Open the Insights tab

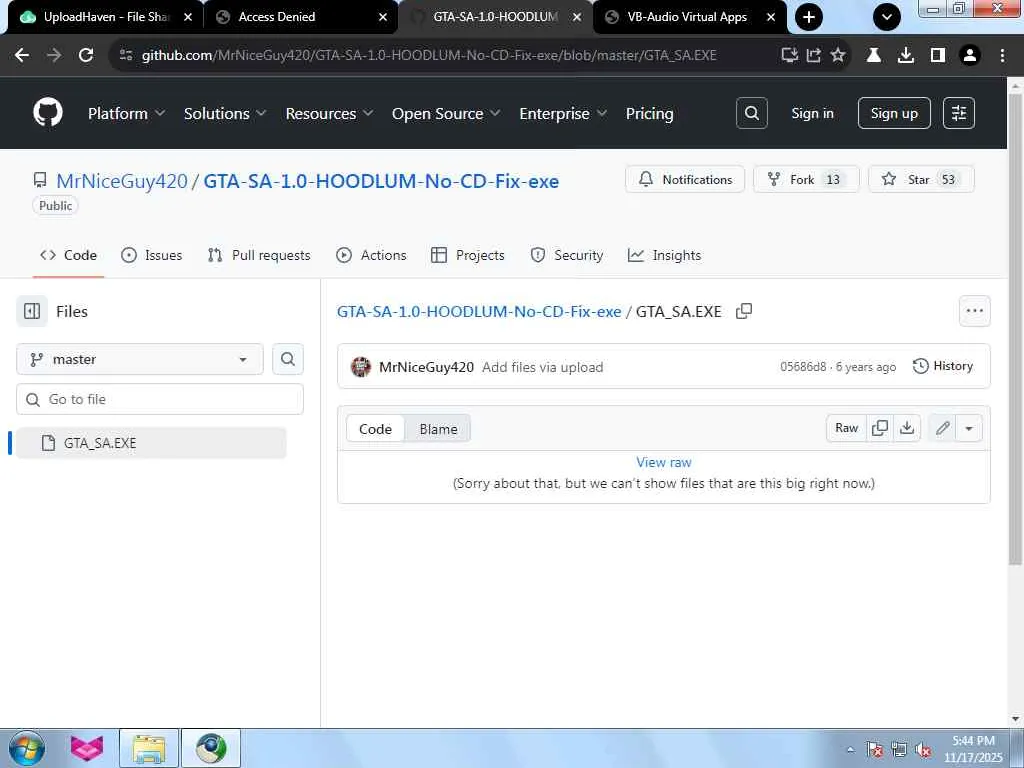coord(664,255)
